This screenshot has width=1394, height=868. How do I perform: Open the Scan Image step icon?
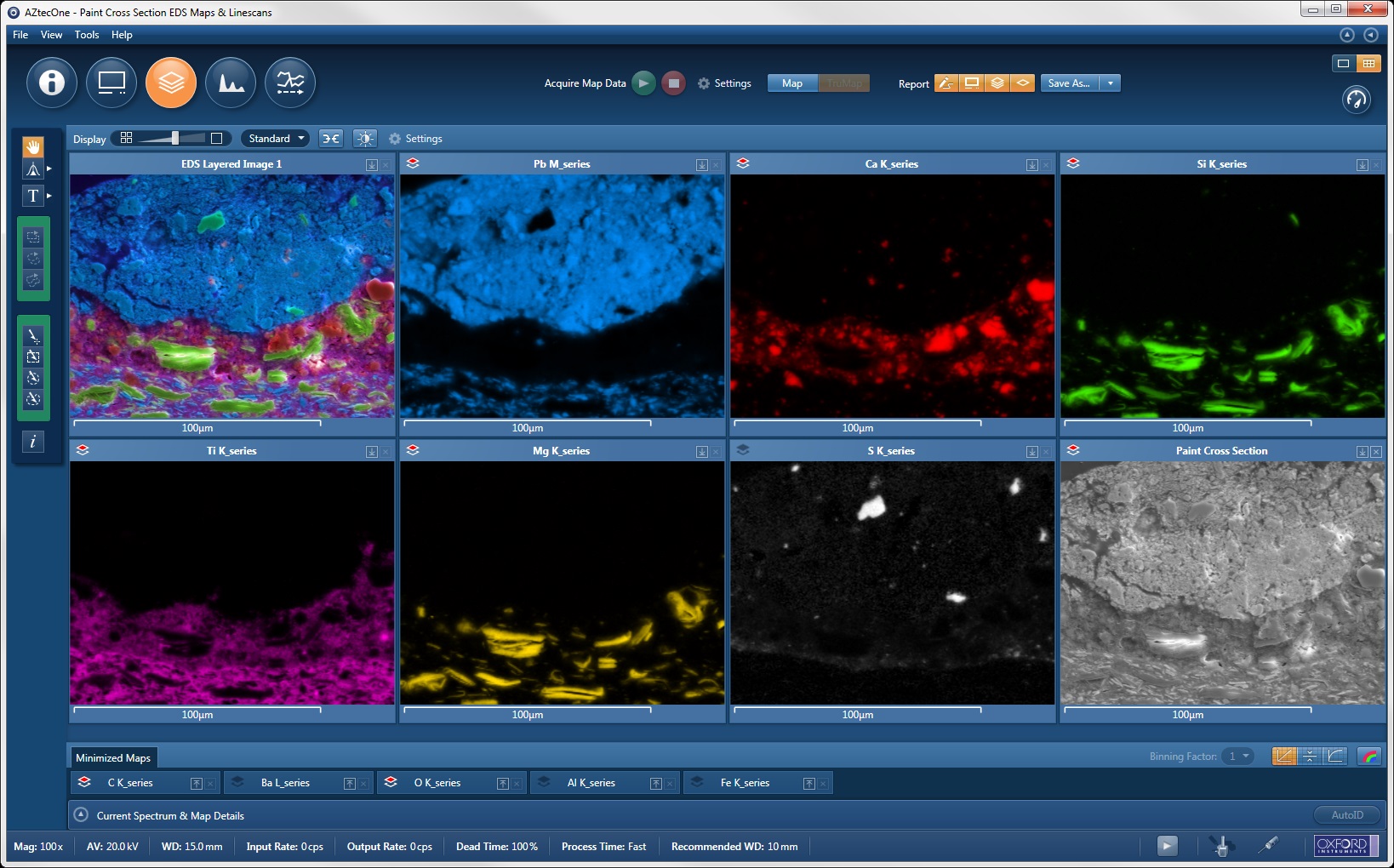pyautogui.click(x=111, y=83)
